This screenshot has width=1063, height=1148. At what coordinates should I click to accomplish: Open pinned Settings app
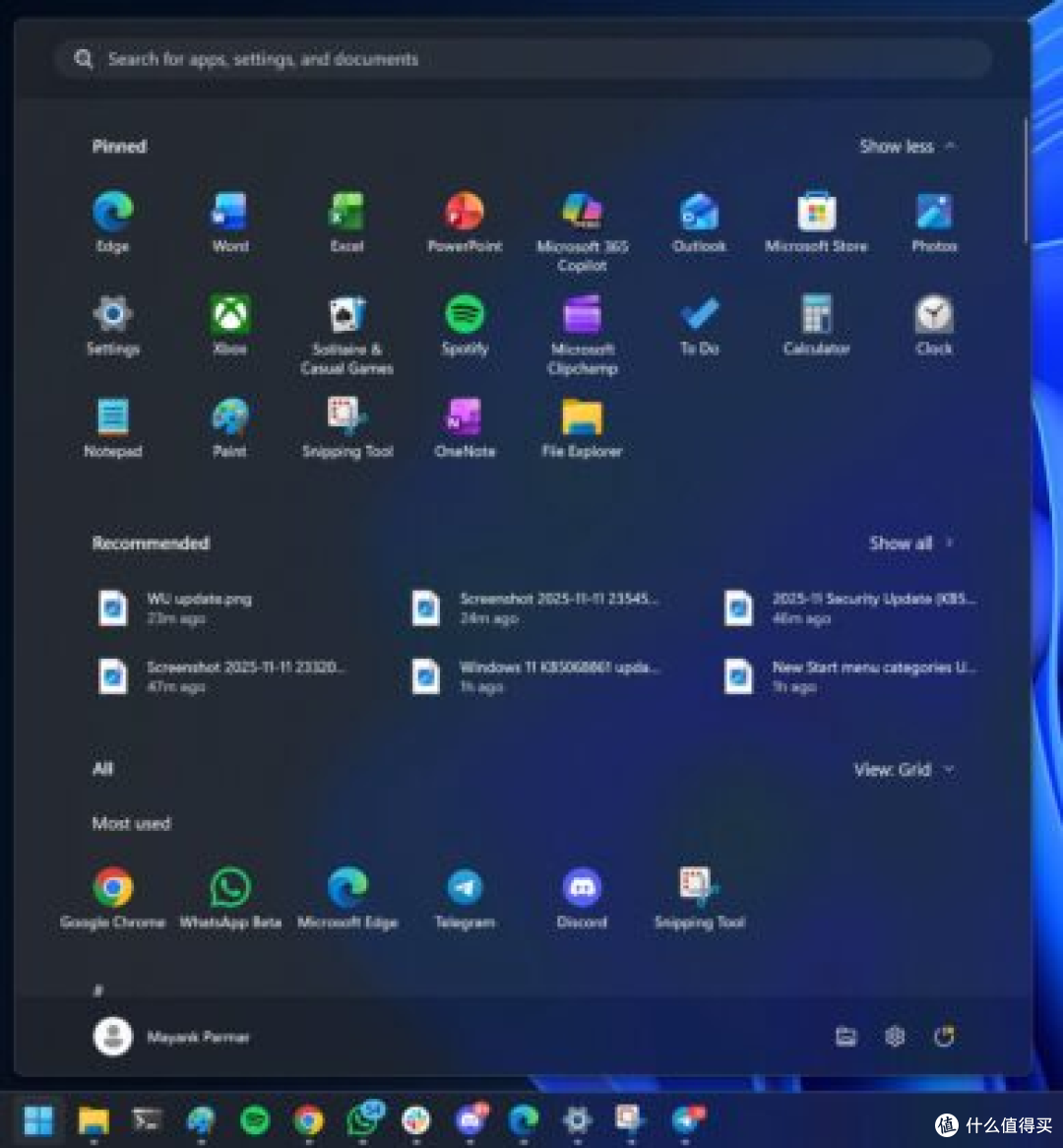[113, 324]
